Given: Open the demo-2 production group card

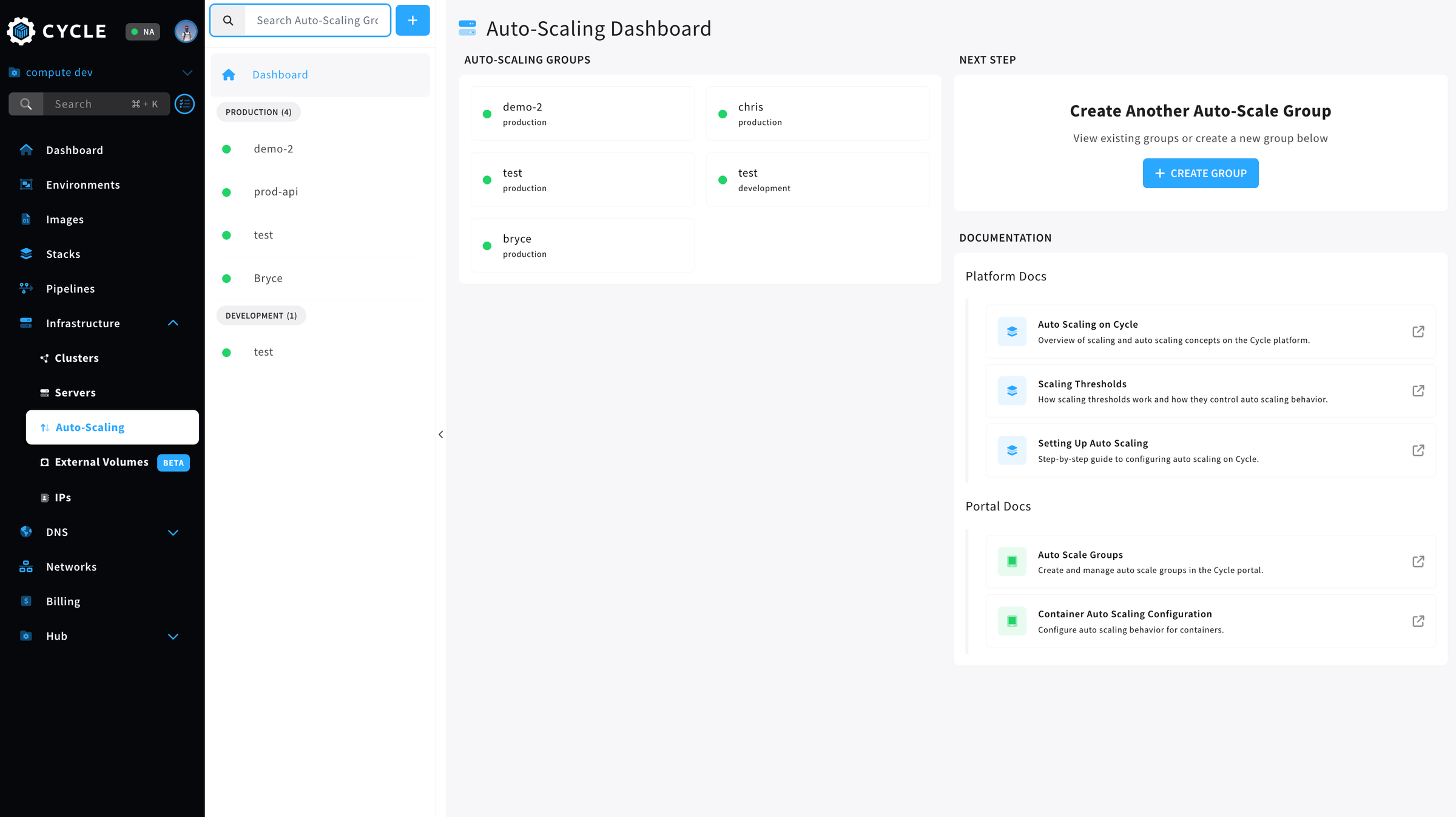Looking at the screenshot, I should 582,114.
